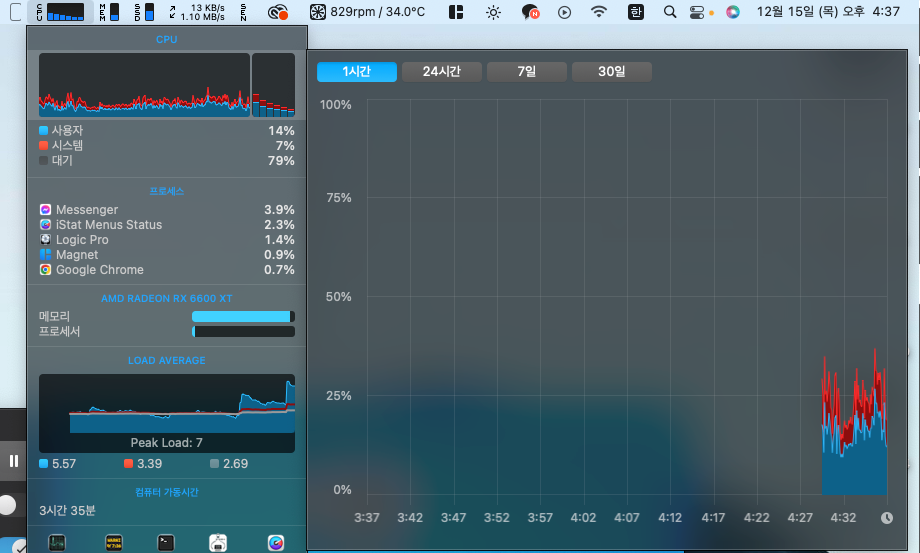
Task: Click the CPU usage history graph
Action: [x=144, y=85]
